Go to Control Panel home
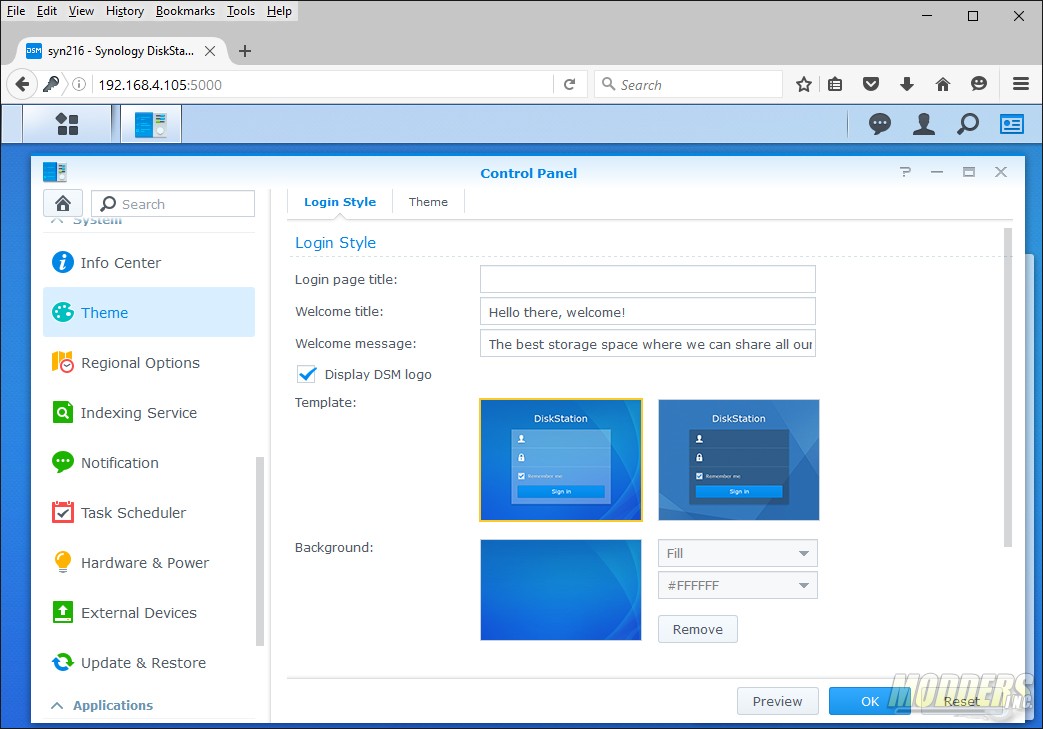 click(63, 203)
